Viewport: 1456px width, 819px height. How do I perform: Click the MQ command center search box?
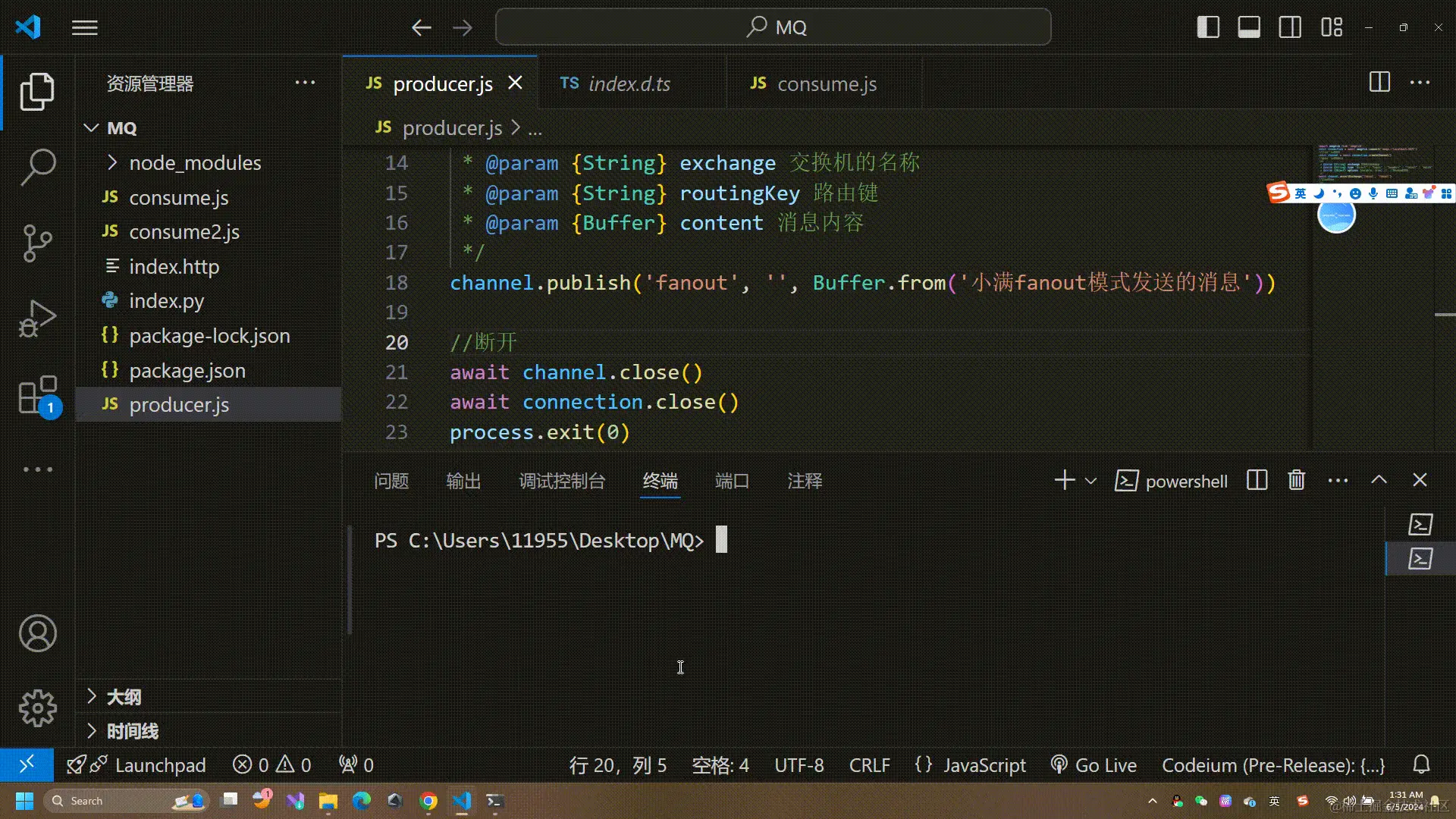773,27
